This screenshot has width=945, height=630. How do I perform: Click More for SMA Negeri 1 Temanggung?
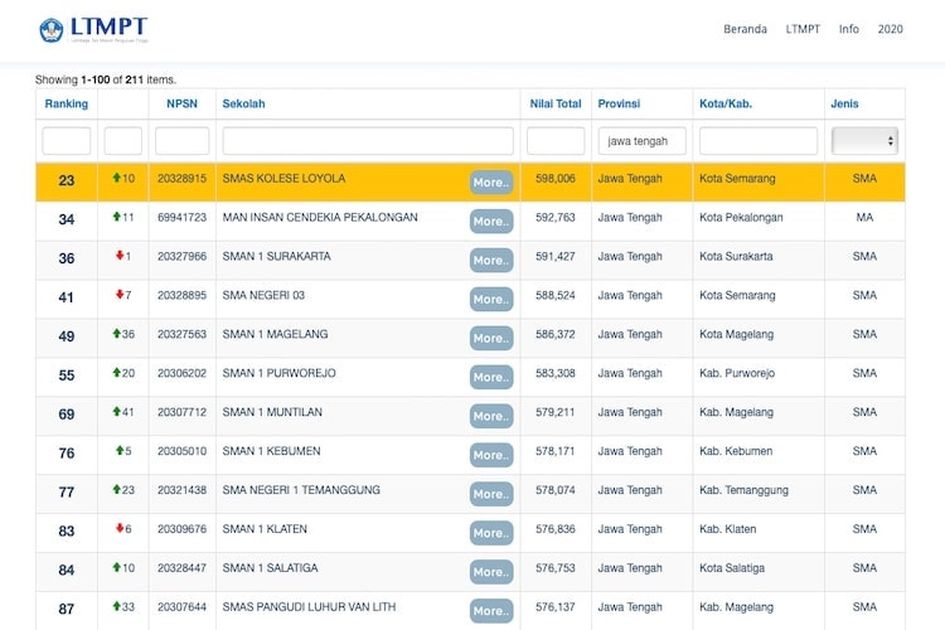pos(491,494)
